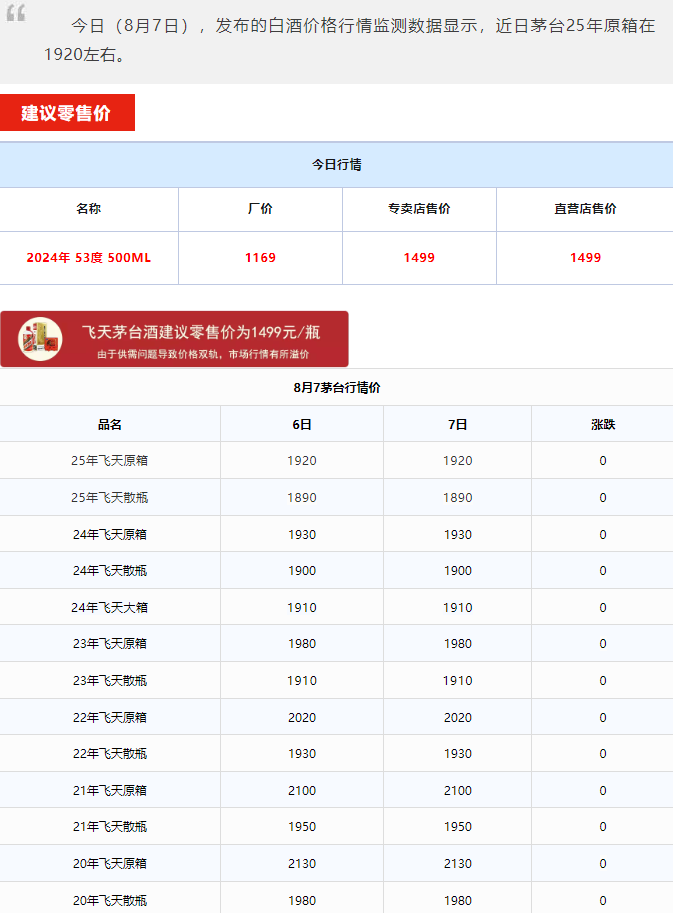Image resolution: width=673 pixels, height=913 pixels.
Task: Click the 1169 factory price value
Action: (x=260, y=258)
